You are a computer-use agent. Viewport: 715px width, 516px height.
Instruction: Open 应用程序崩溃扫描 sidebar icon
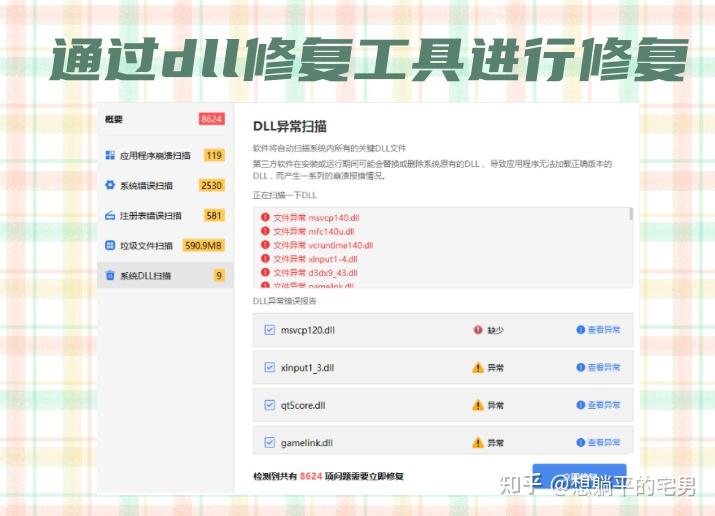[x=110, y=155]
